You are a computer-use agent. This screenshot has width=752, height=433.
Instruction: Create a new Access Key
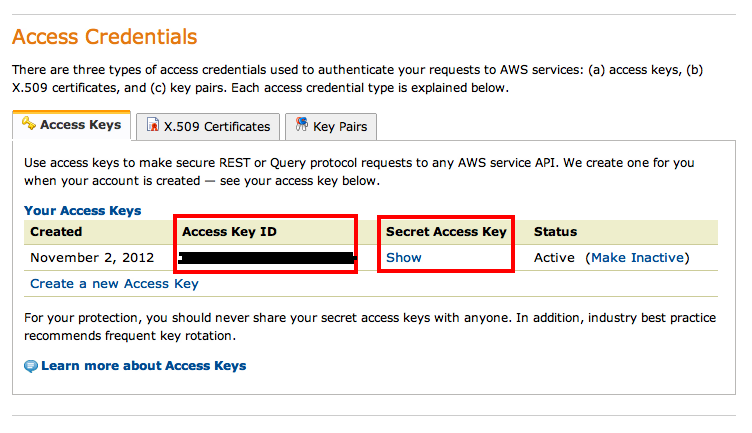(x=114, y=284)
